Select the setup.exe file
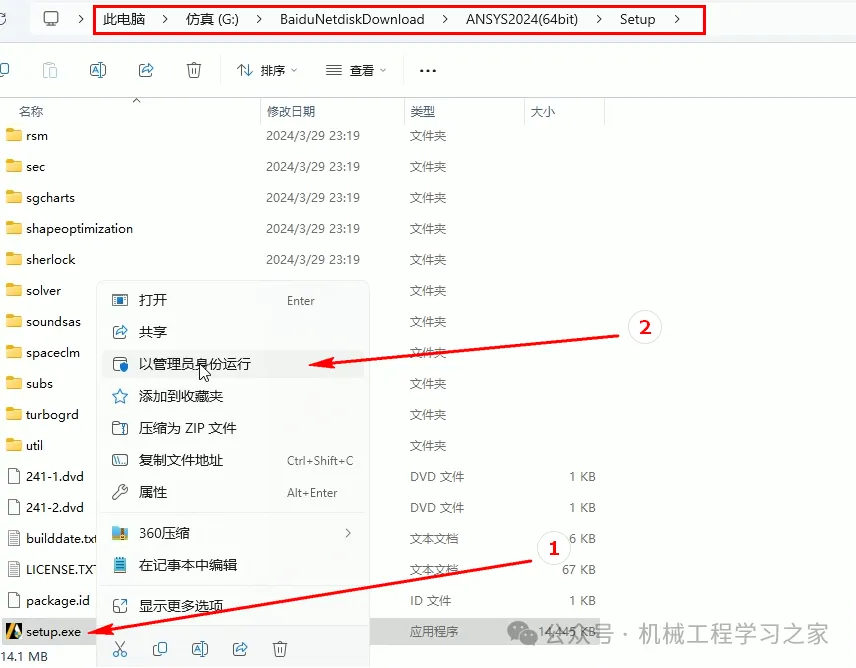Viewport: 856px width, 668px height. pos(53,631)
